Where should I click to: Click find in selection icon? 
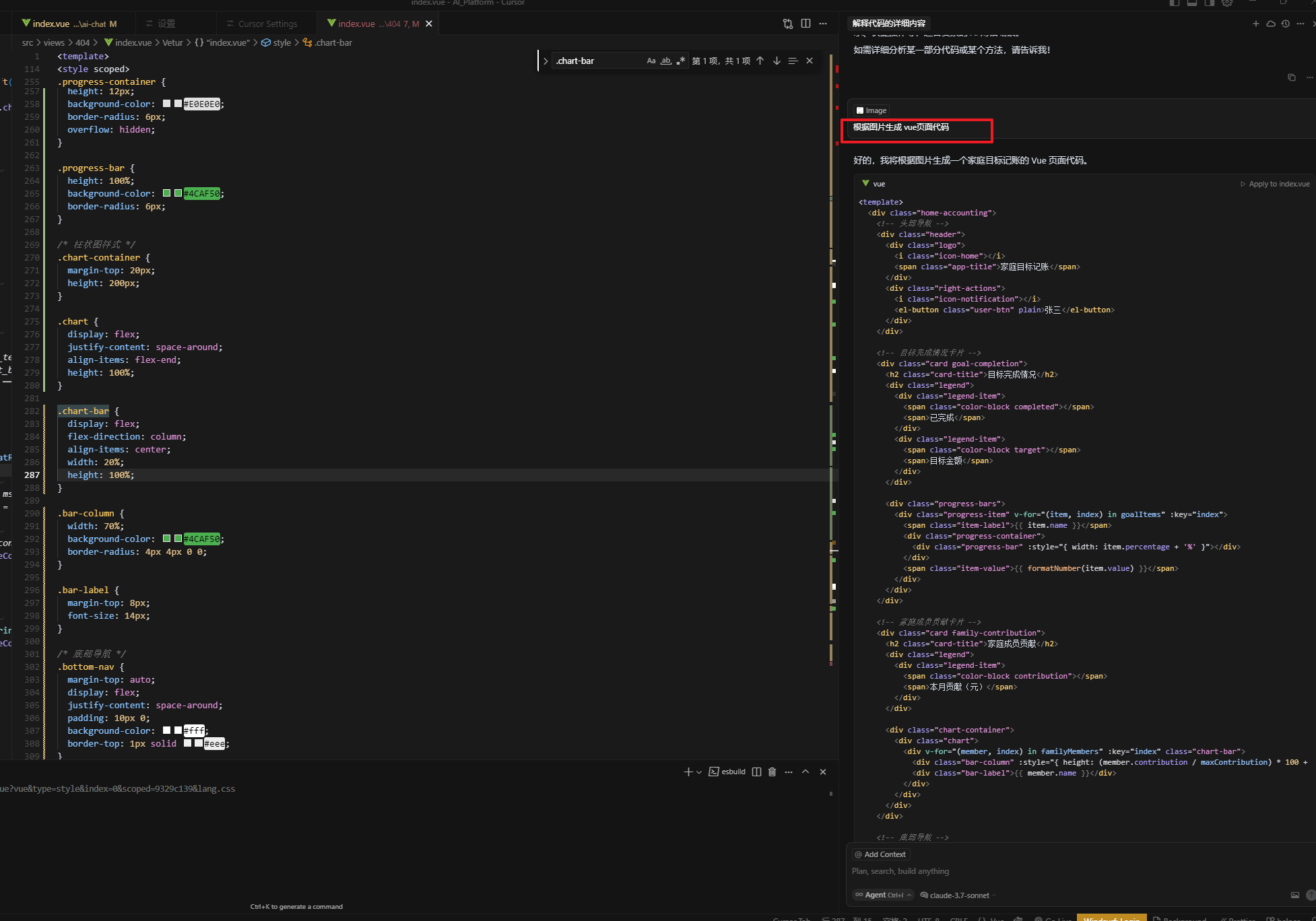[793, 61]
